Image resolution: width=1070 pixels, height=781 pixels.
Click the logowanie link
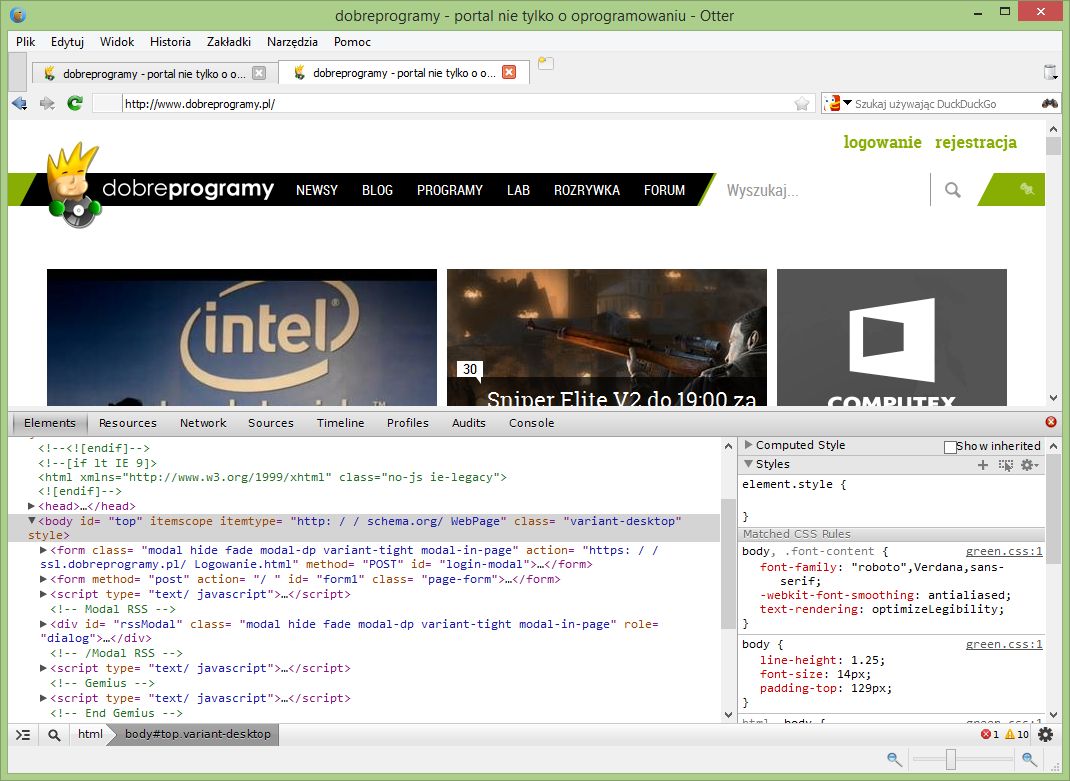(x=882, y=142)
